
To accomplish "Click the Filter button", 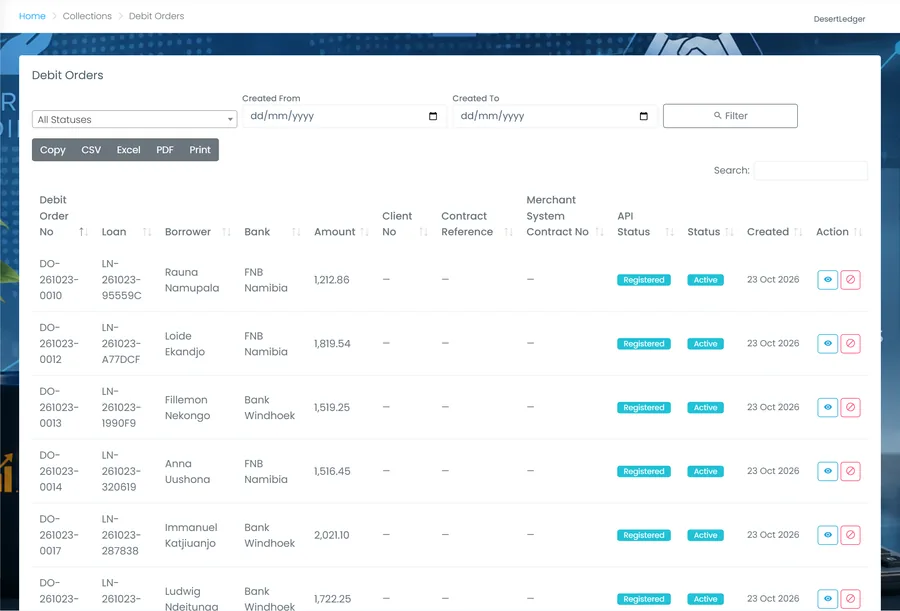I will click(x=730, y=116).
